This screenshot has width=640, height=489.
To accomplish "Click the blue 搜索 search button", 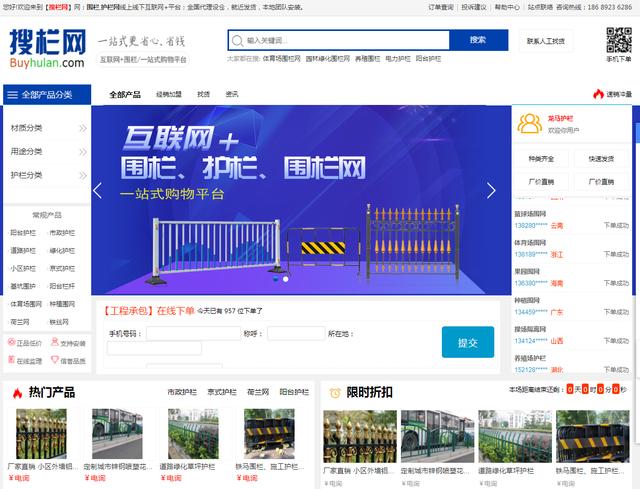I will (x=478, y=40).
